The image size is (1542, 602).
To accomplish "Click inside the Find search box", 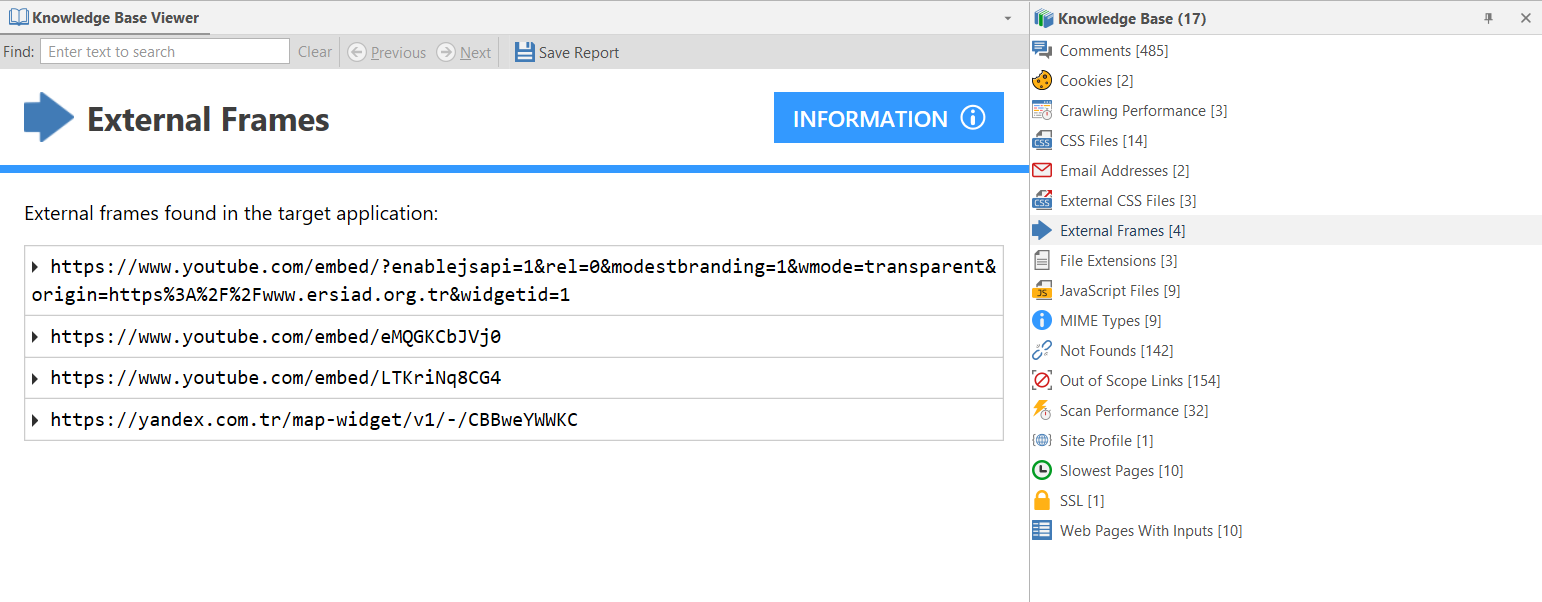I will [x=164, y=51].
